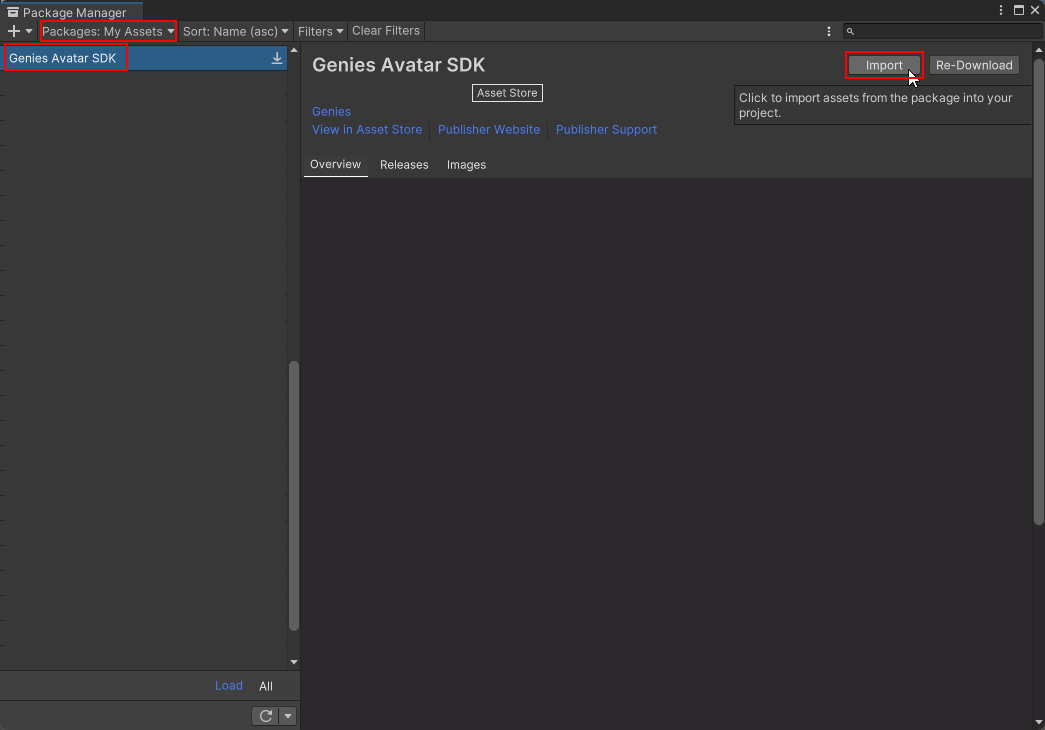Open the Filters dropdown
This screenshot has width=1045, height=730.
point(319,31)
